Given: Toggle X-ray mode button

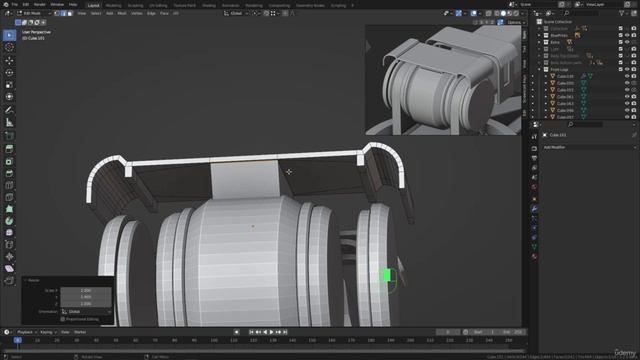Looking at the screenshot, I should [489, 13].
